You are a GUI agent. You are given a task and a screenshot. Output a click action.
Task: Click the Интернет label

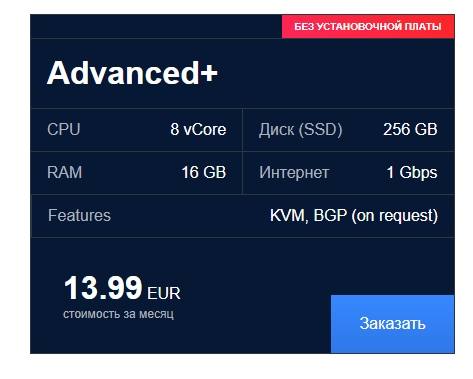294,173
